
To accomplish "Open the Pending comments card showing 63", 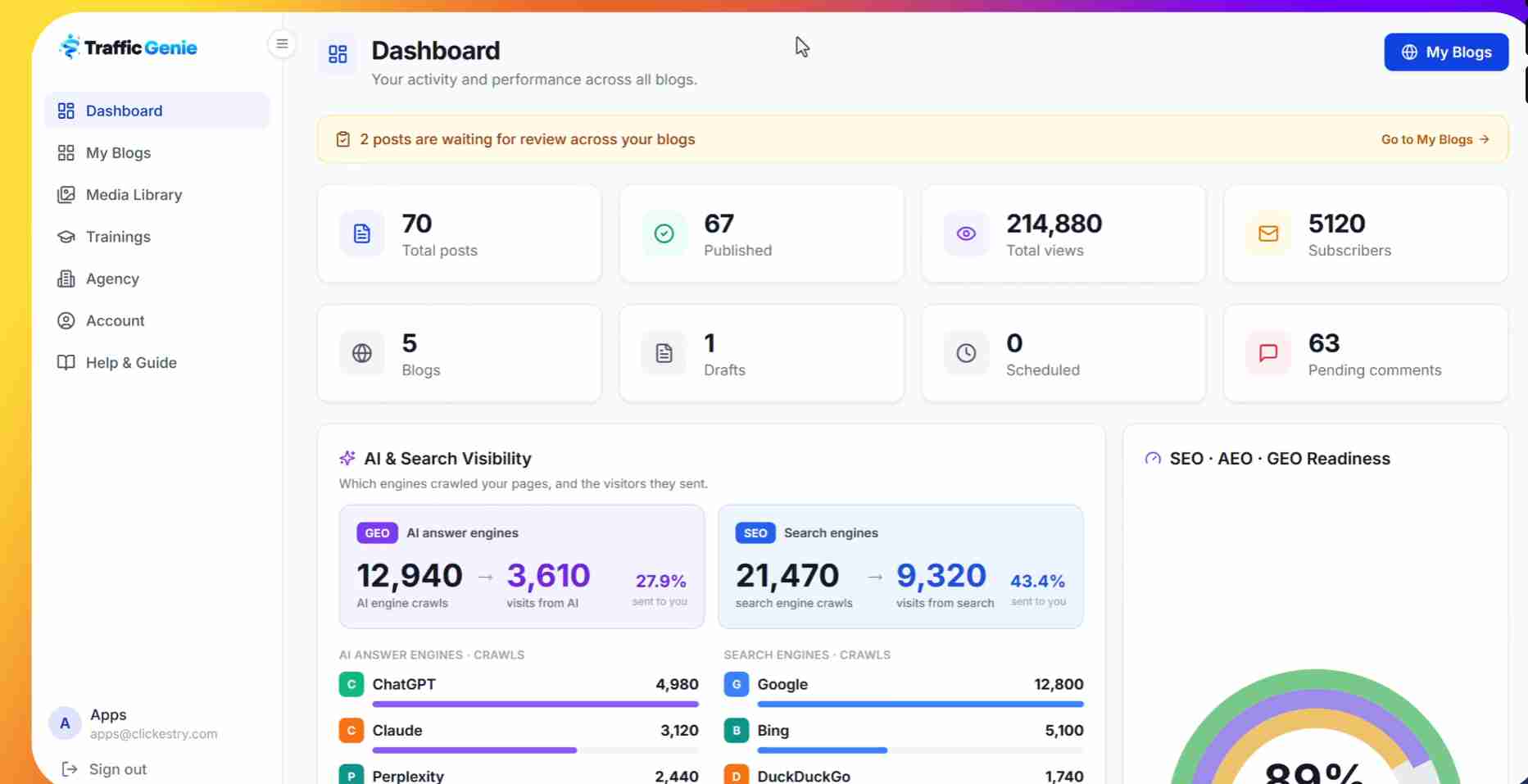I will (x=1366, y=353).
